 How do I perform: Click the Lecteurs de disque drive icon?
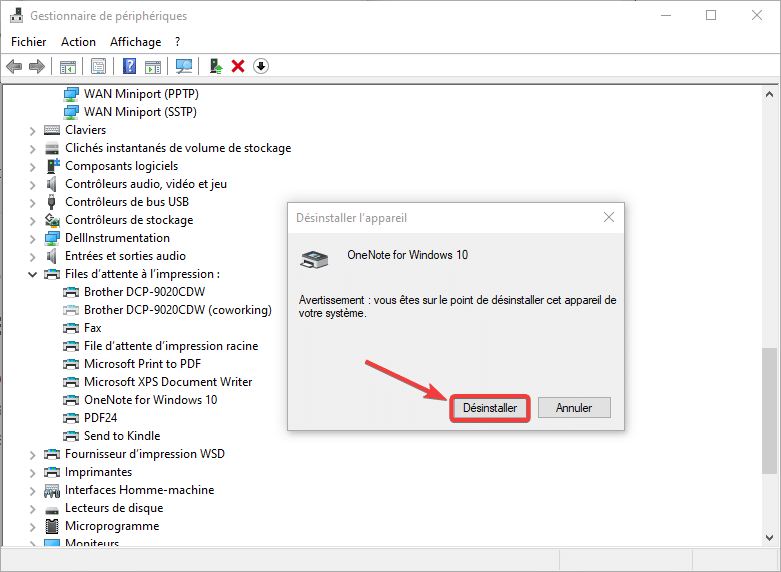point(52,509)
